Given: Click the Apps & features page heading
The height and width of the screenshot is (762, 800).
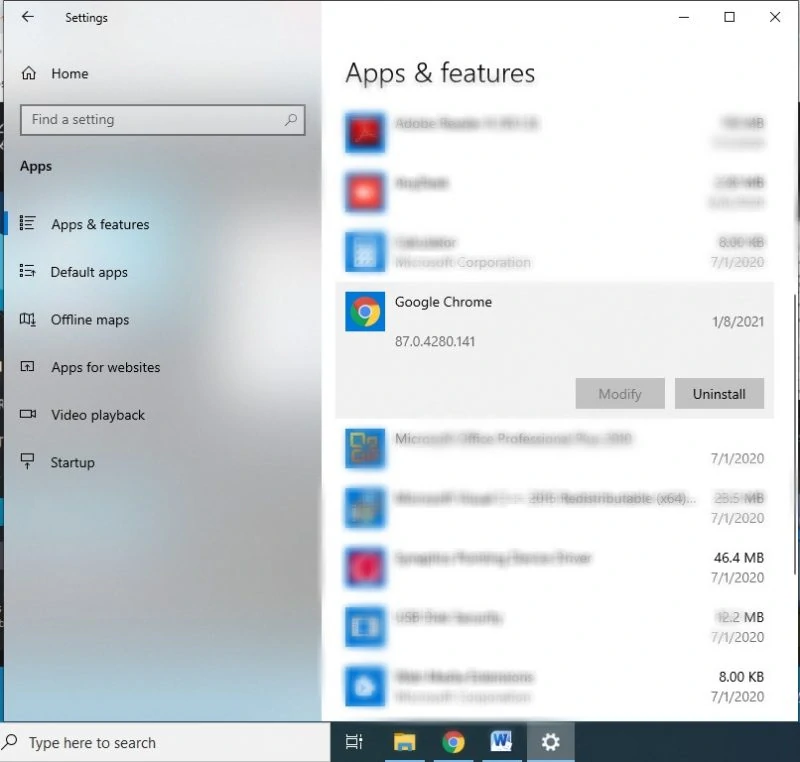Looking at the screenshot, I should (440, 73).
